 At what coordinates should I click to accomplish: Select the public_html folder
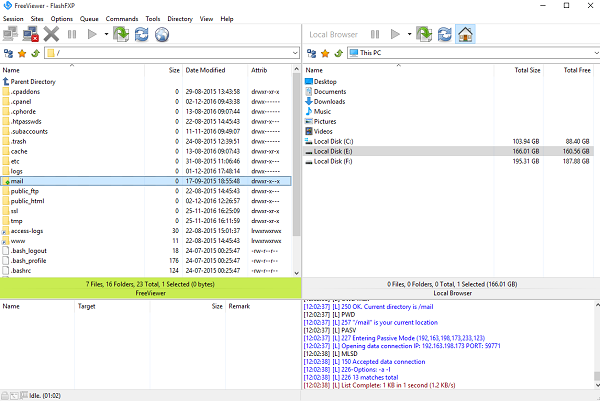[x=23, y=201]
